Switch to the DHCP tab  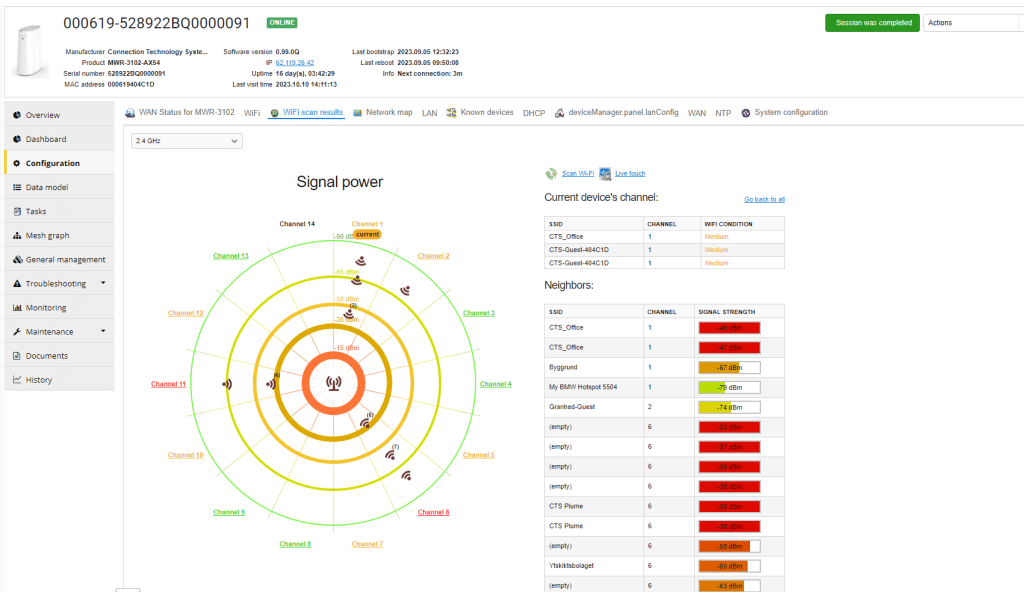(x=533, y=113)
